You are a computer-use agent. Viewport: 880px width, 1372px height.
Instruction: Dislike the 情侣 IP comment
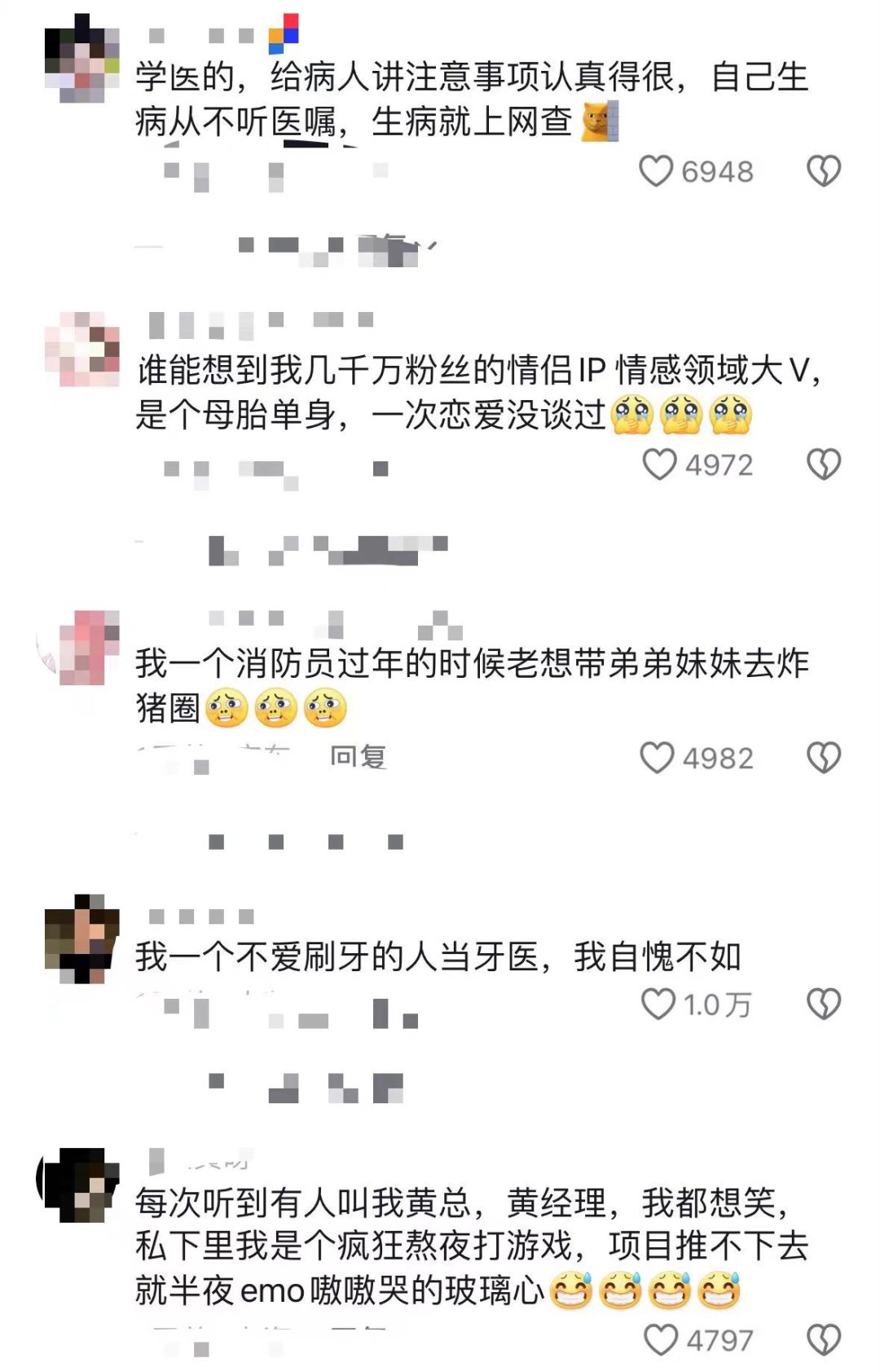(x=824, y=464)
